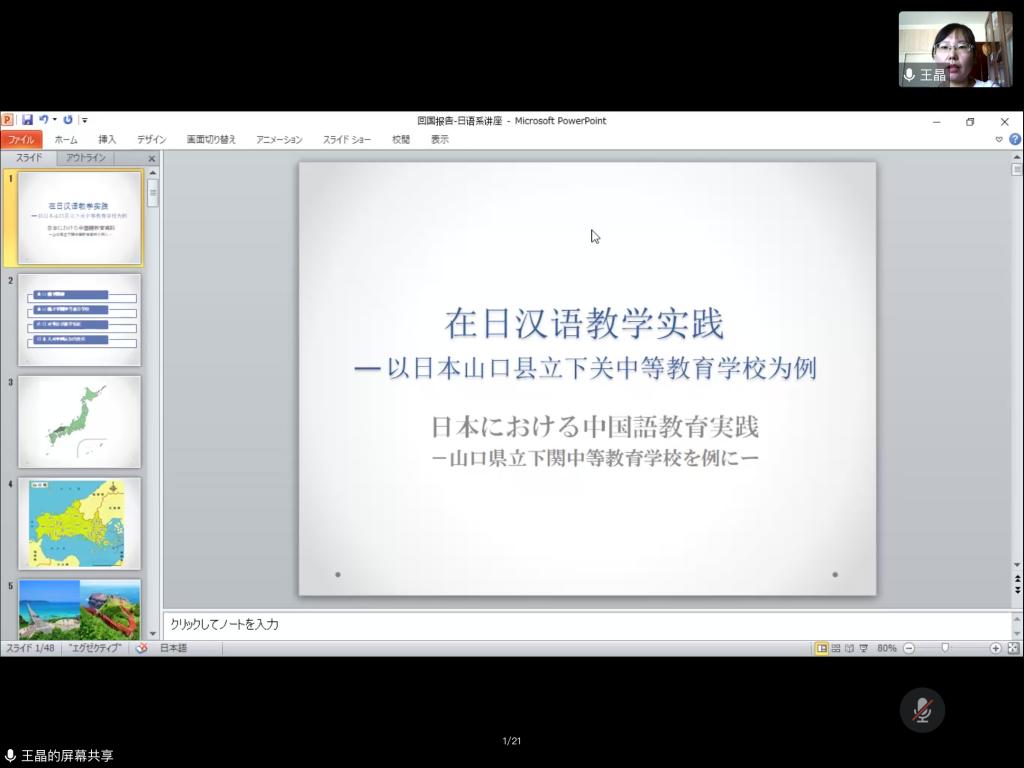This screenshot has width=1024, height=768.
Task: Click the spell check icon in status bar
Action: point(142,648)
